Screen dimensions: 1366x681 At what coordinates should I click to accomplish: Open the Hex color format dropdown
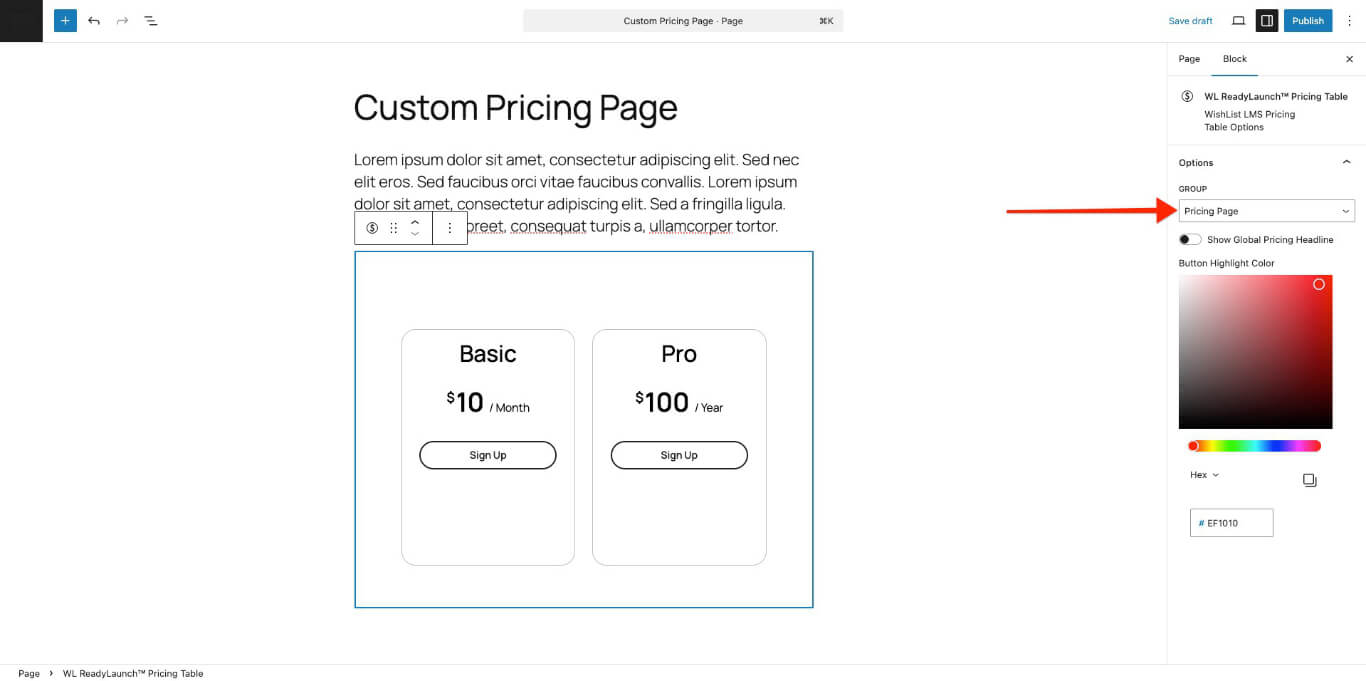tap(1203, 474)
